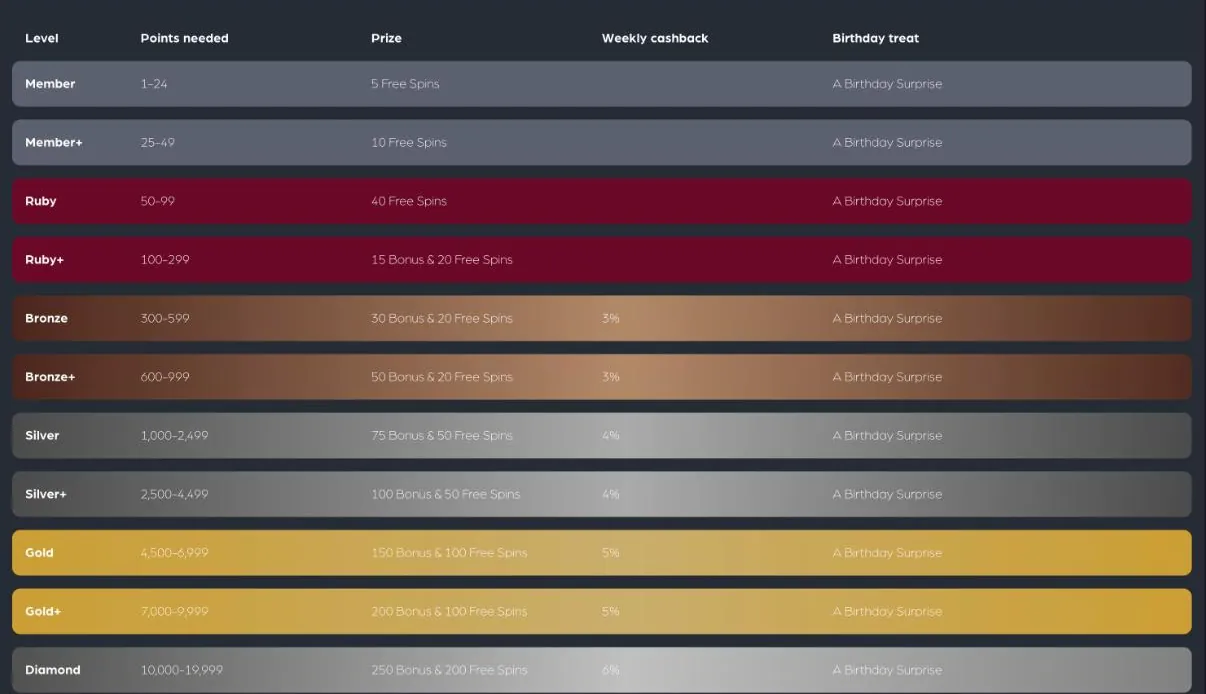
Task: Click the Silver+ row 4% cashback
Action: (x=611, y=494)
